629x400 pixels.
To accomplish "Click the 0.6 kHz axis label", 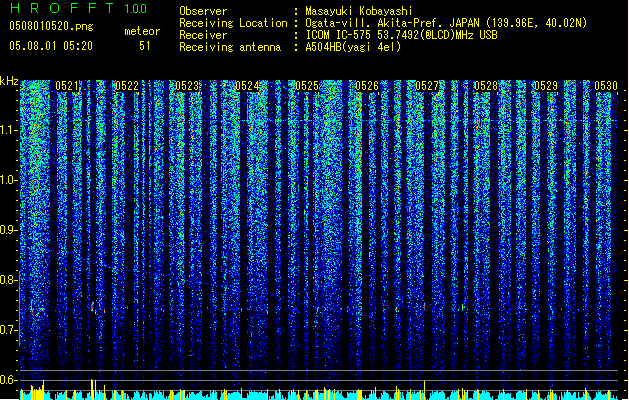I will coord(9,380).
